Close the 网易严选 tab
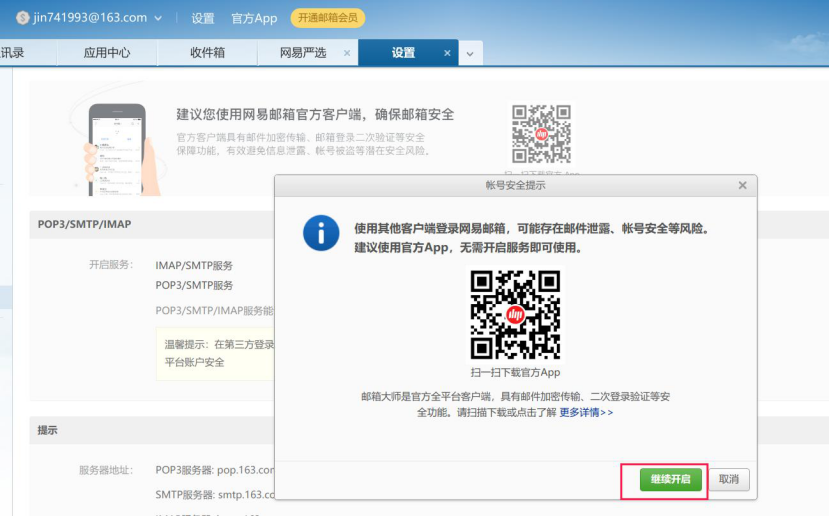 (347, 53)
